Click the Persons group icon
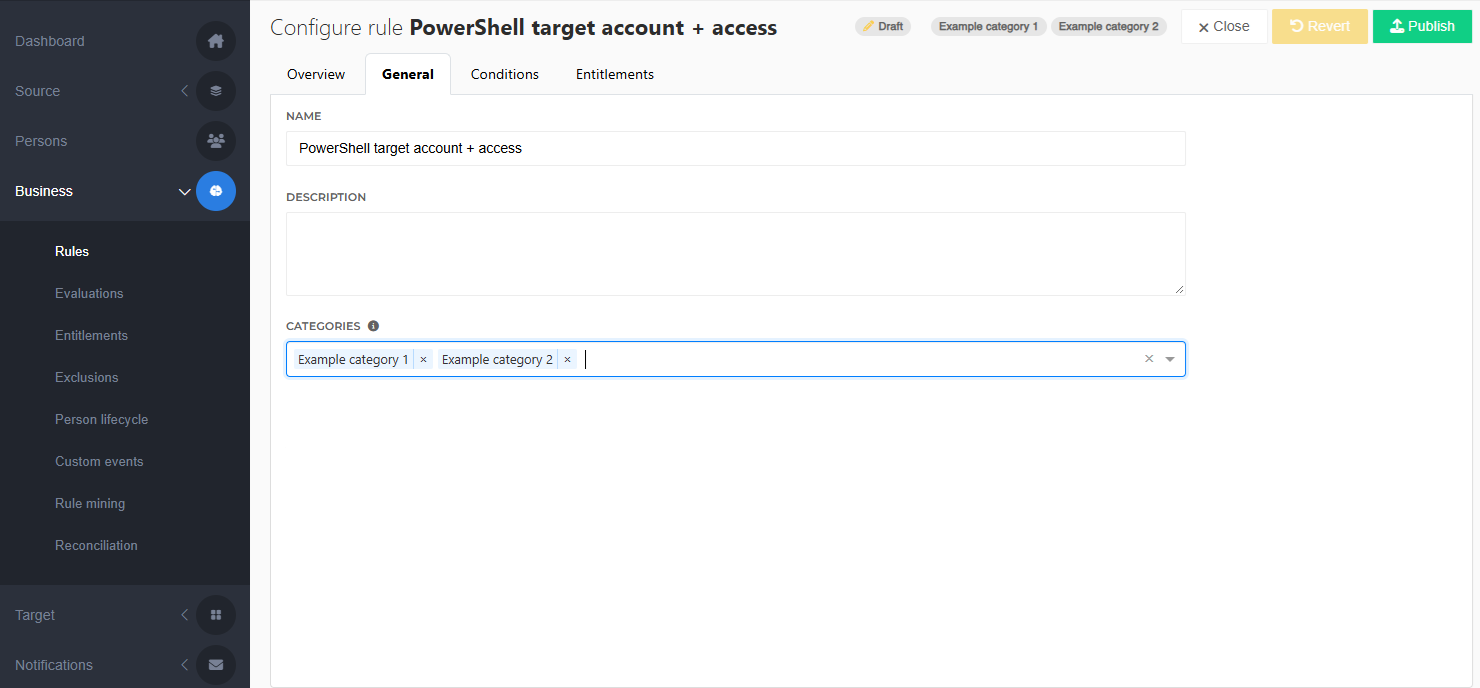The height and width of the screenshot is (688, 1480). [x=216, y=141]
